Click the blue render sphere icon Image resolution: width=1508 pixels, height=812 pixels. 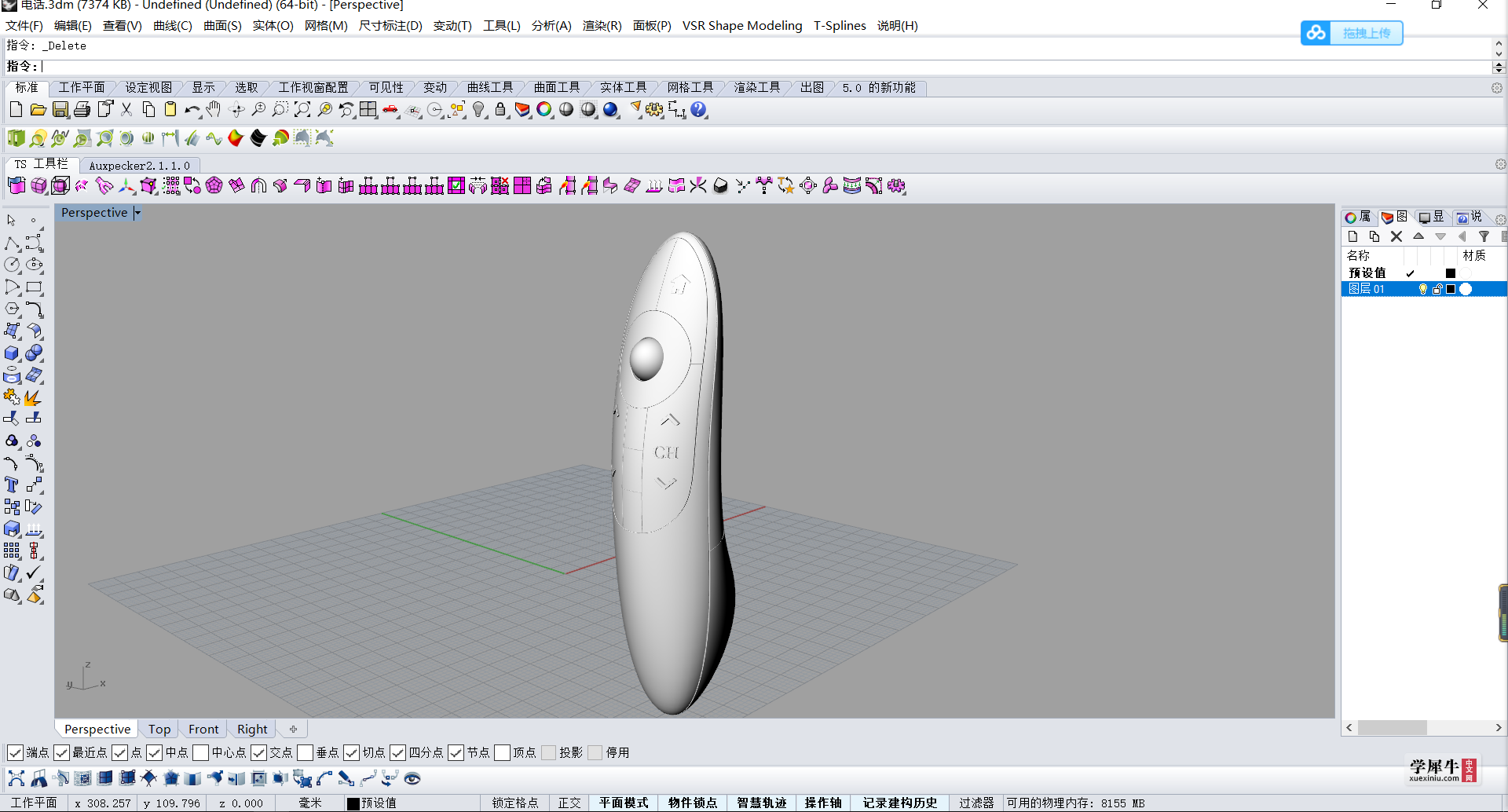(610, 110)
